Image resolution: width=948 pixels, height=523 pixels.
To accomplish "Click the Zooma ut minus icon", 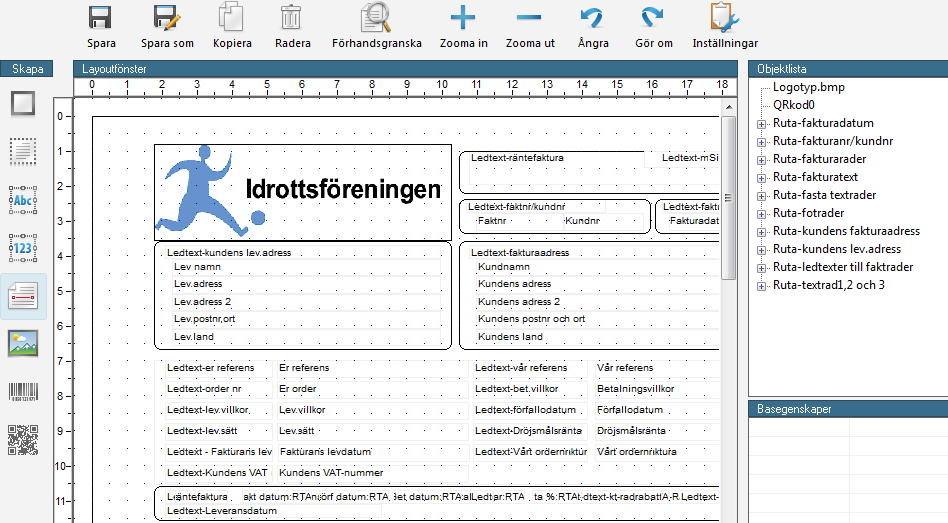I will tap(529, 18).
